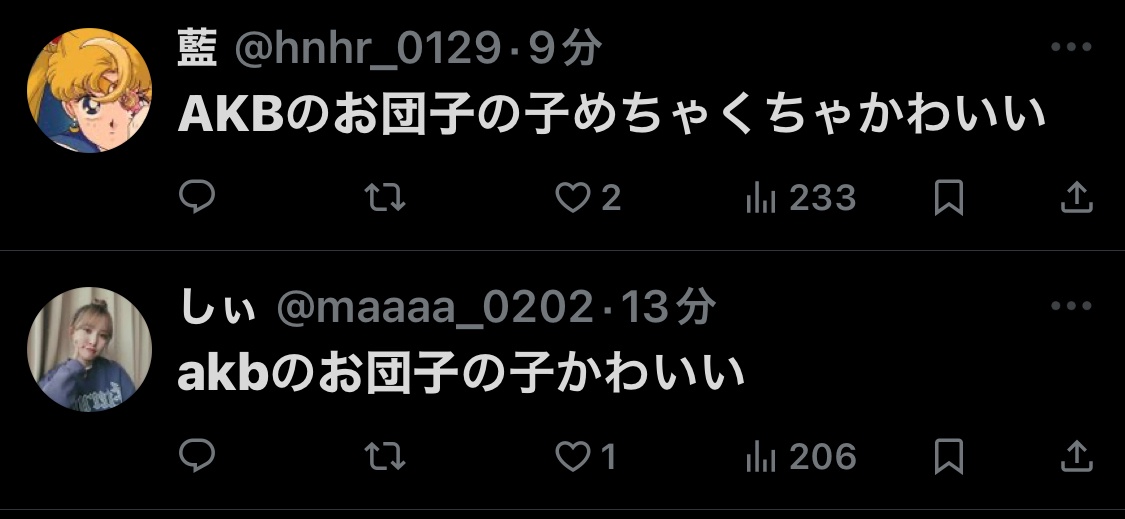Open the @maaaa_0202 username link
Screen dimensions: 1125x519
[436, 308]
